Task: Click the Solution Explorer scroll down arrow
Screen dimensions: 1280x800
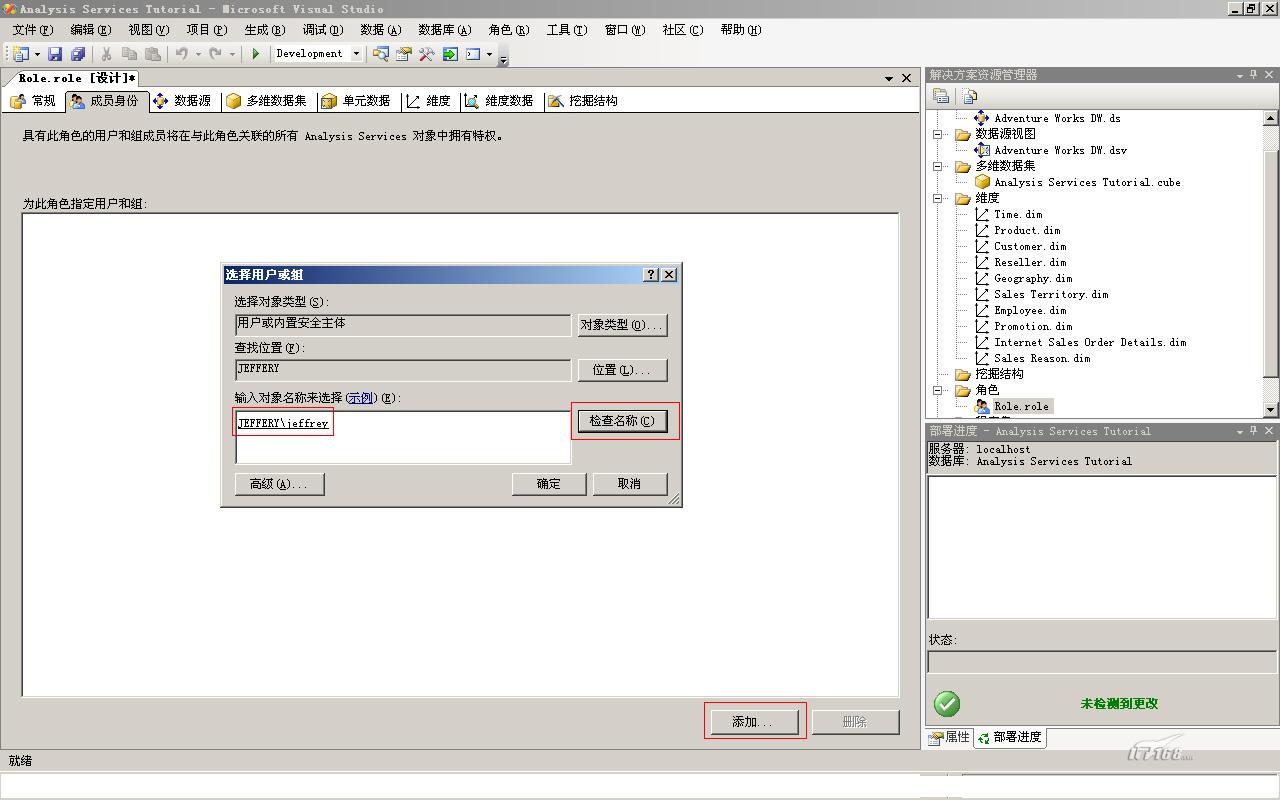Action: pos(1271,410)
